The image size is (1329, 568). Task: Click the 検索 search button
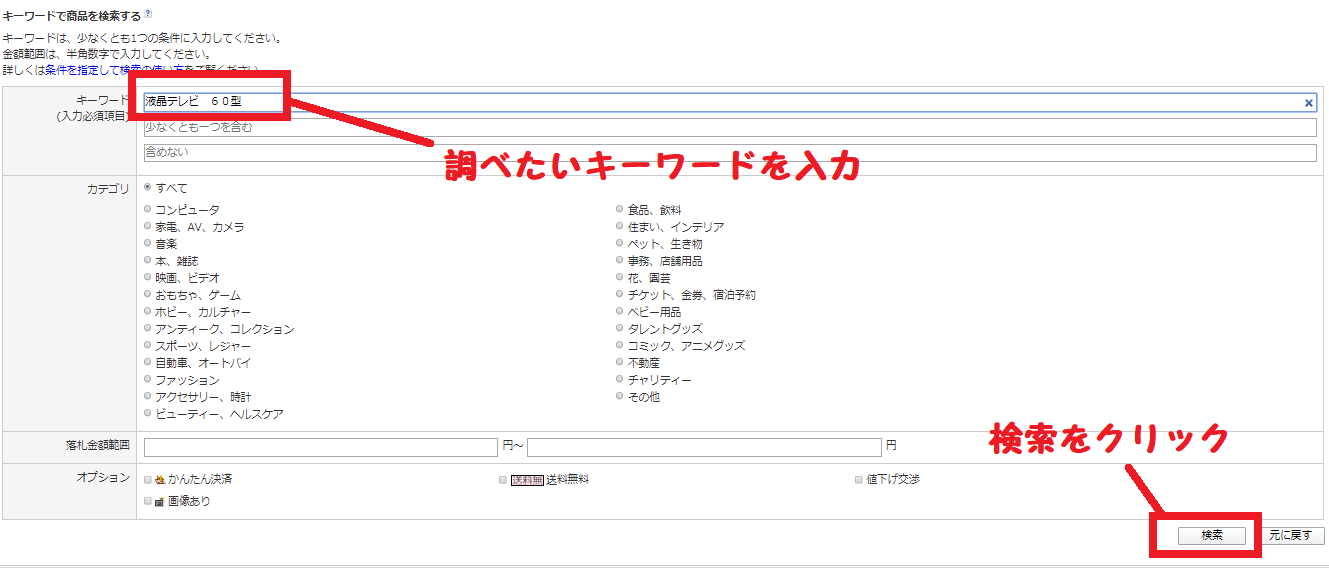[1212, 536]
